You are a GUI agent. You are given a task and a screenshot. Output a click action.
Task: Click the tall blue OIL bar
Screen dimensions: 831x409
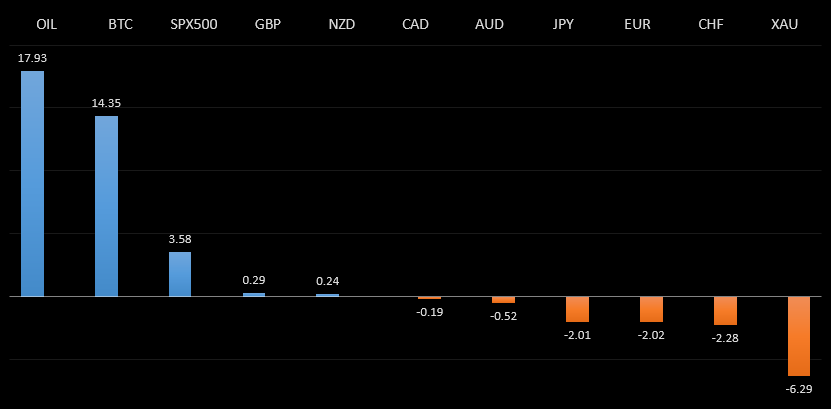pos(33,184)
